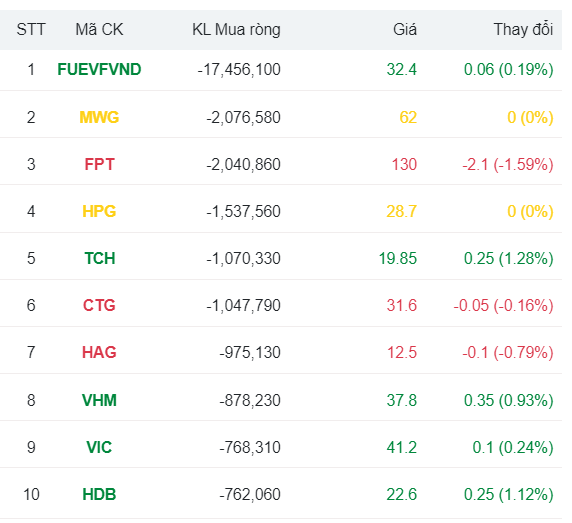Click price 37.8 for VHM
The image size is (572, 523).
[402, 400]
